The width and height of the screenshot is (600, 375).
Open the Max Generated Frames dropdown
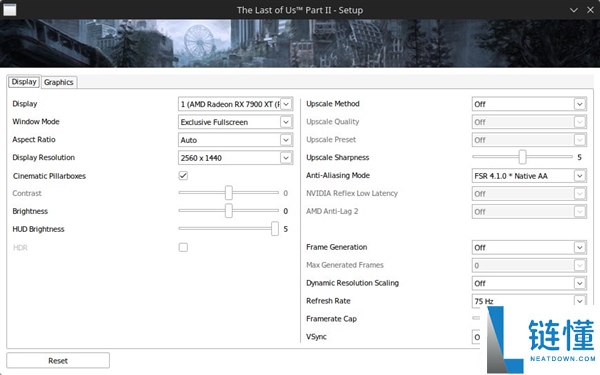(x=529, y=265)
